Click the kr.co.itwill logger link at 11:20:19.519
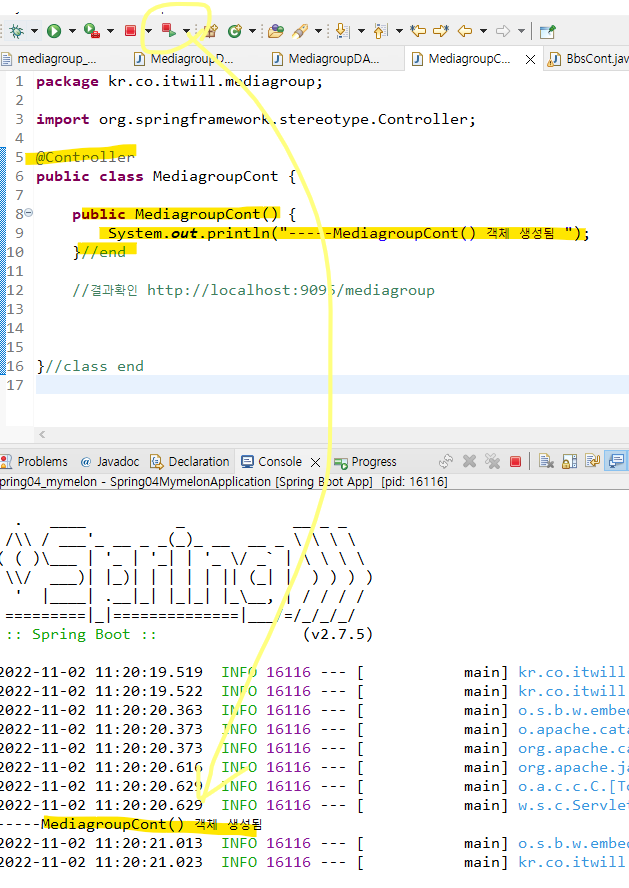The width and height of the screenshot is (629, 888). [x=572, y=672]
